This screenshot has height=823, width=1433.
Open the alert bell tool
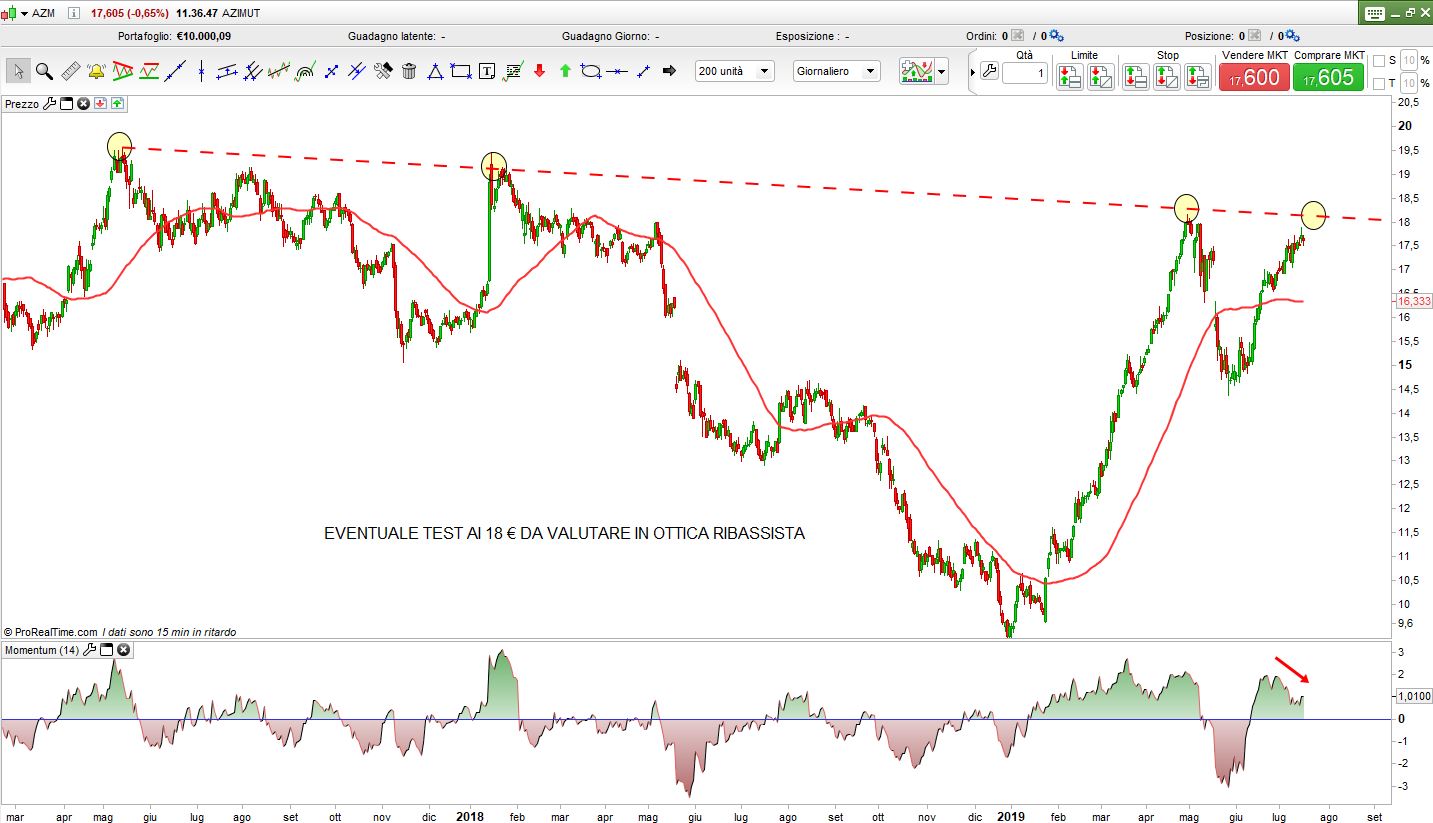point(96,71)
